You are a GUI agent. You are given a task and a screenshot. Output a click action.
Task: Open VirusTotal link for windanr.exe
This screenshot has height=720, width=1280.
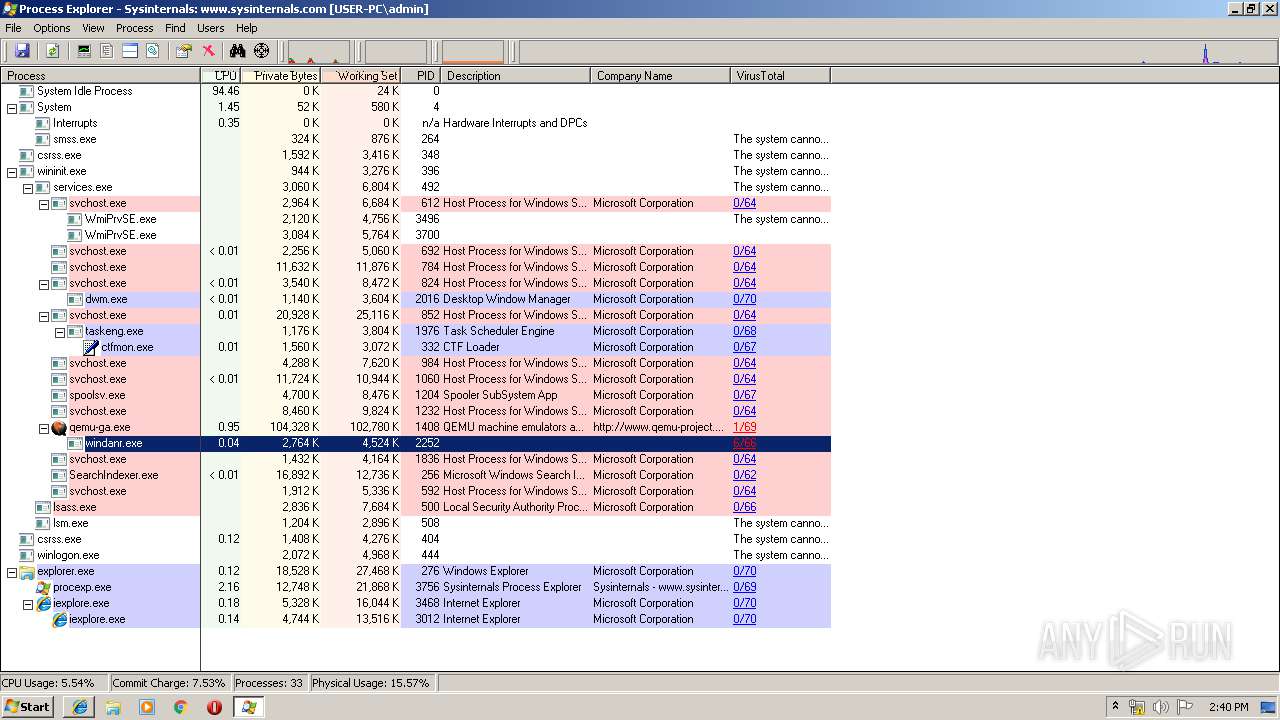click(745, 443)
